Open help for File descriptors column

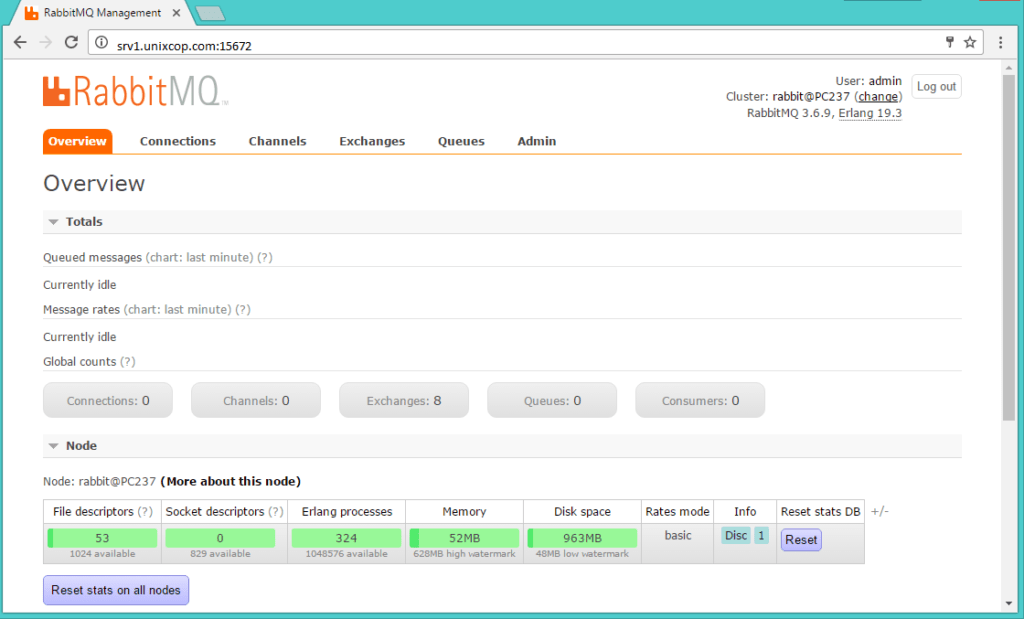click(x=145, y=512)
